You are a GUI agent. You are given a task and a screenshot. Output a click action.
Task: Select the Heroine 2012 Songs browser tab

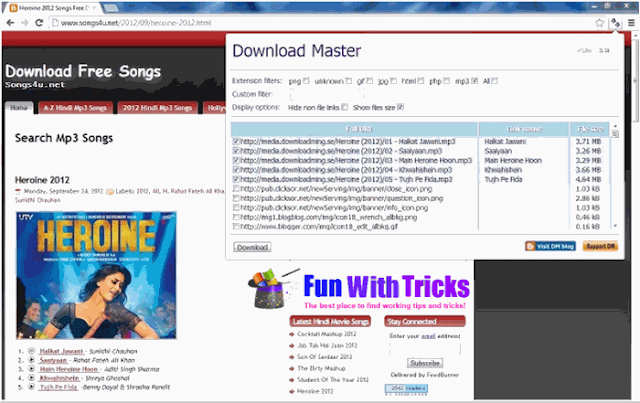click(x=53, y=8)
